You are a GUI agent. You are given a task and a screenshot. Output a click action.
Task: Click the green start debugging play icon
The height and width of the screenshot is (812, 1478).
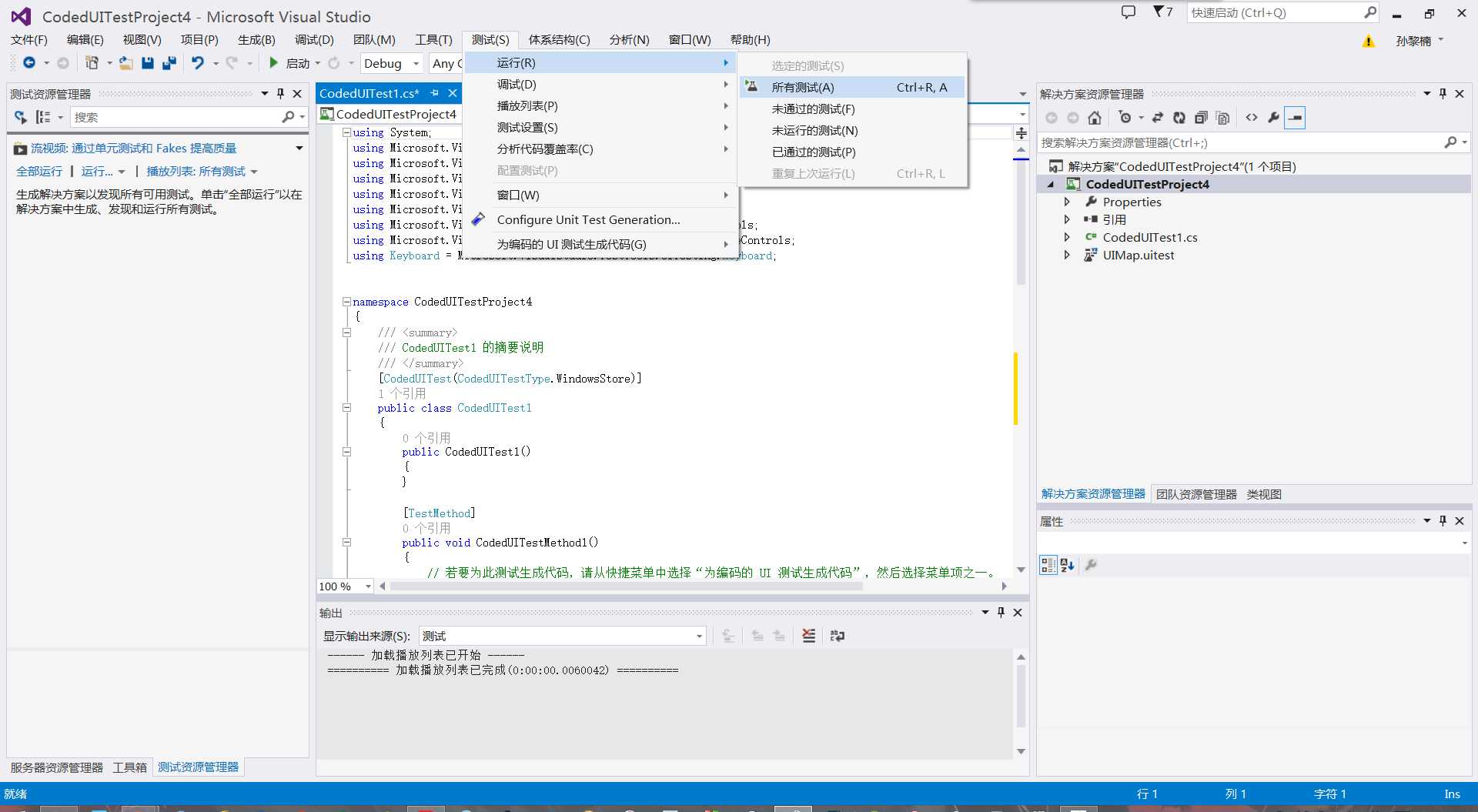[273, 63]
